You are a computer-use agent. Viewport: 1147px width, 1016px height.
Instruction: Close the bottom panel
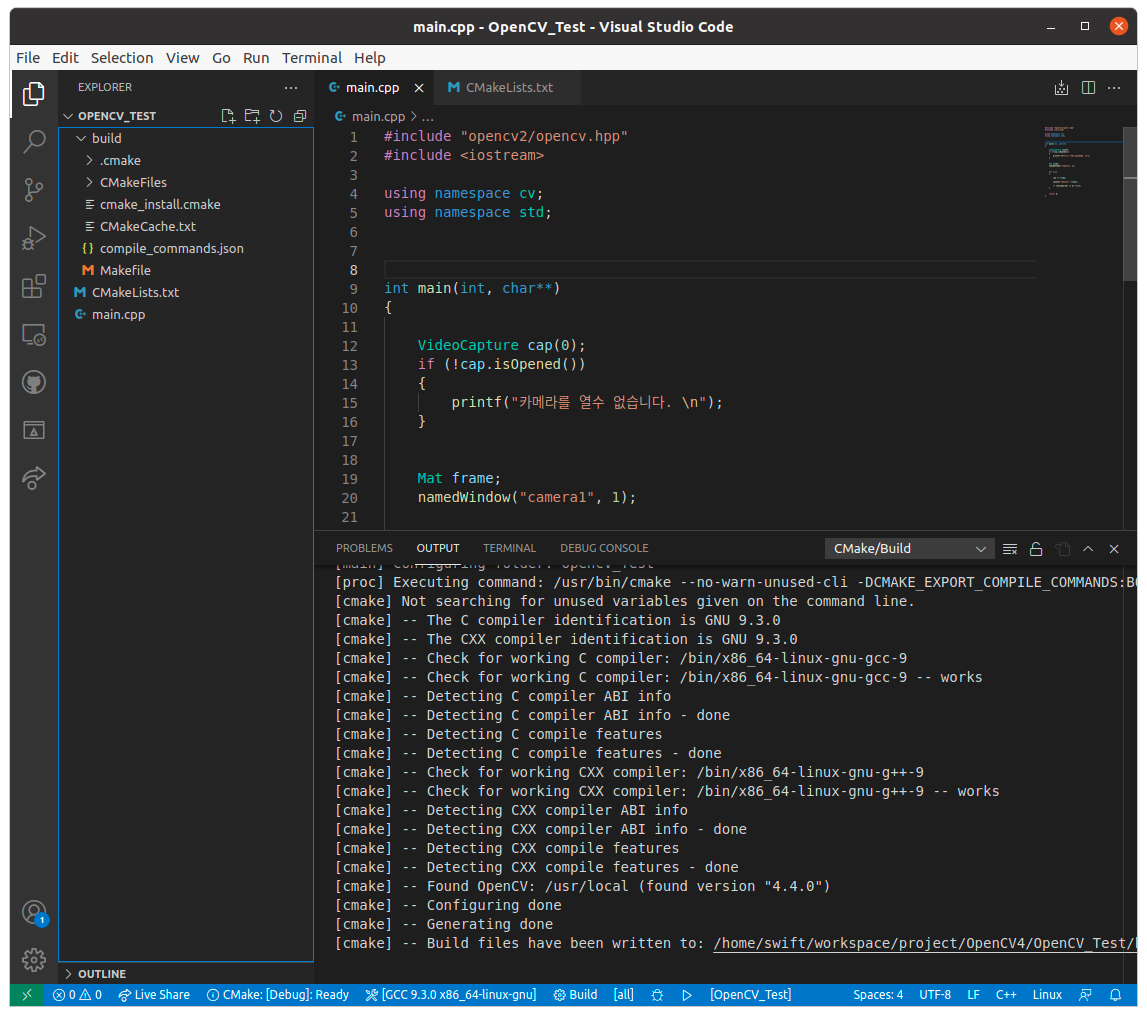pyautogui.click(x=1114, y=549)
